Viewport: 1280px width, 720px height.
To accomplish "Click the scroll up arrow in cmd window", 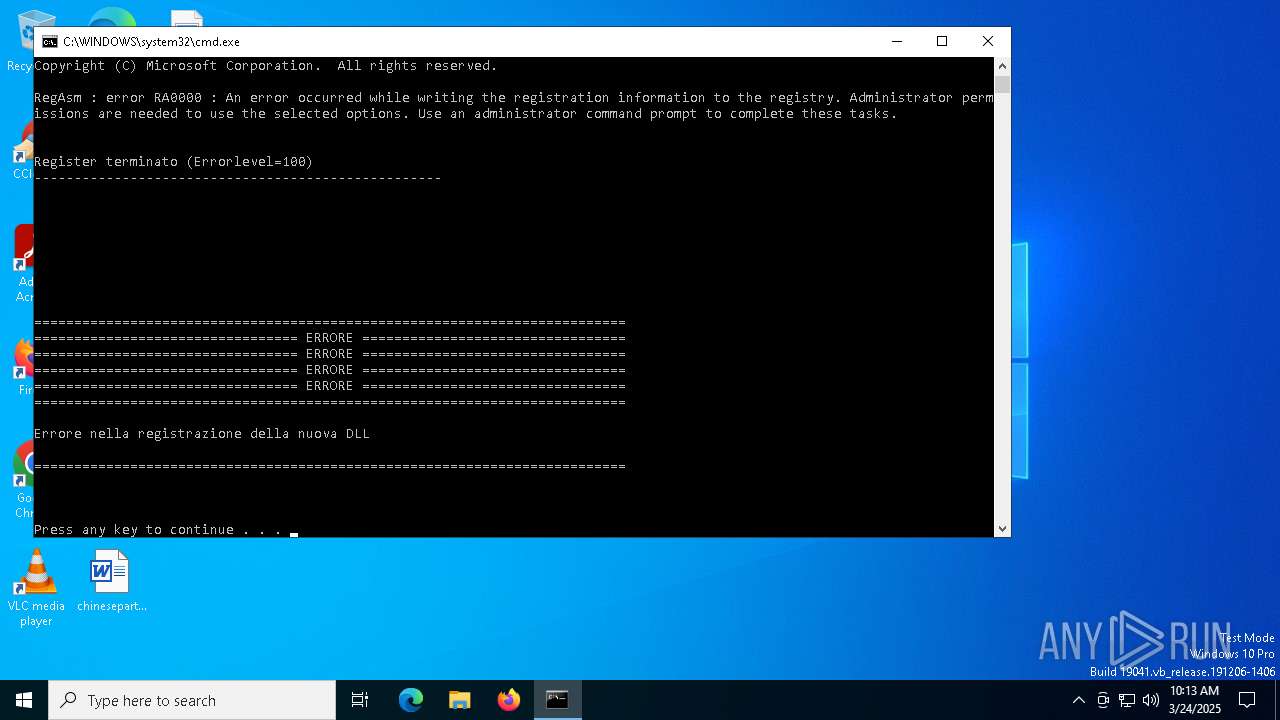I will [x=1002, y=66].
